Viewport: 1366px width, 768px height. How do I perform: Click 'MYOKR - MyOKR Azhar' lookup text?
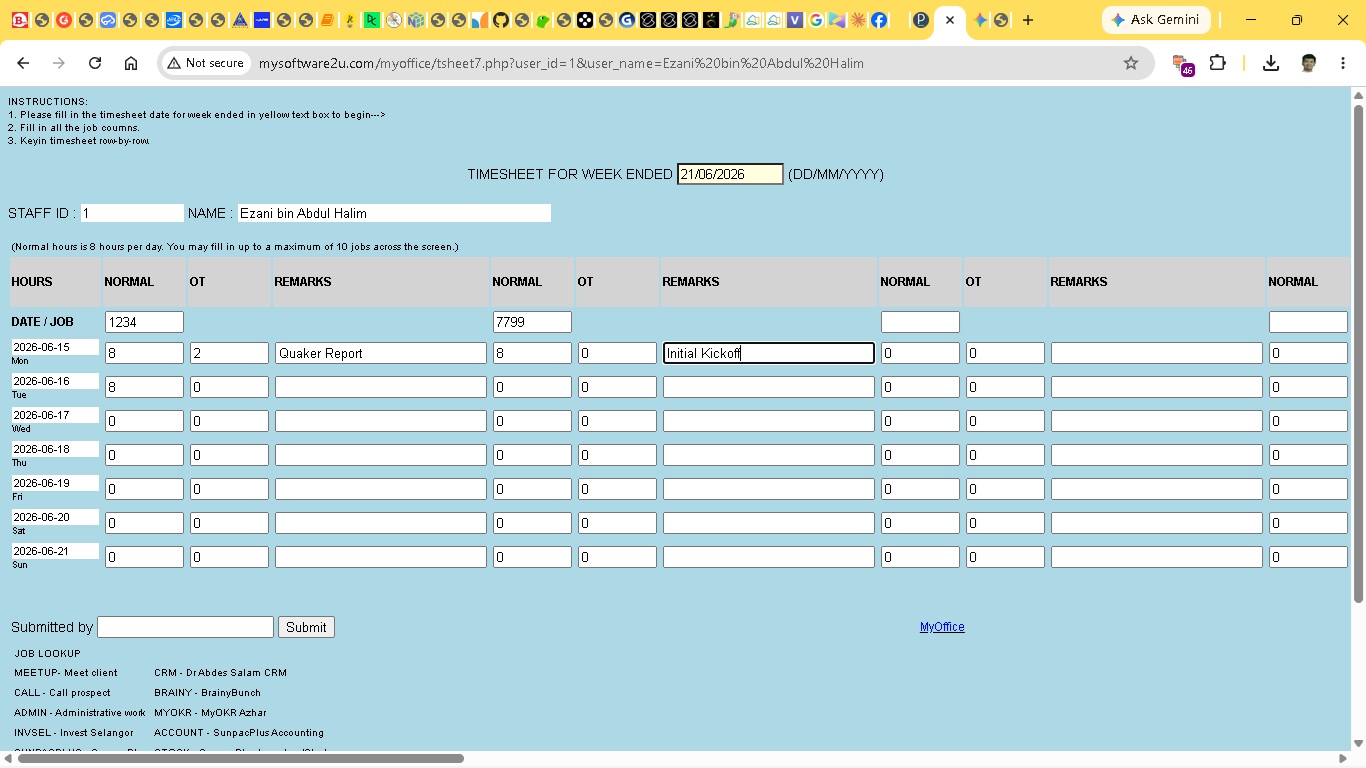coord(210,713)
